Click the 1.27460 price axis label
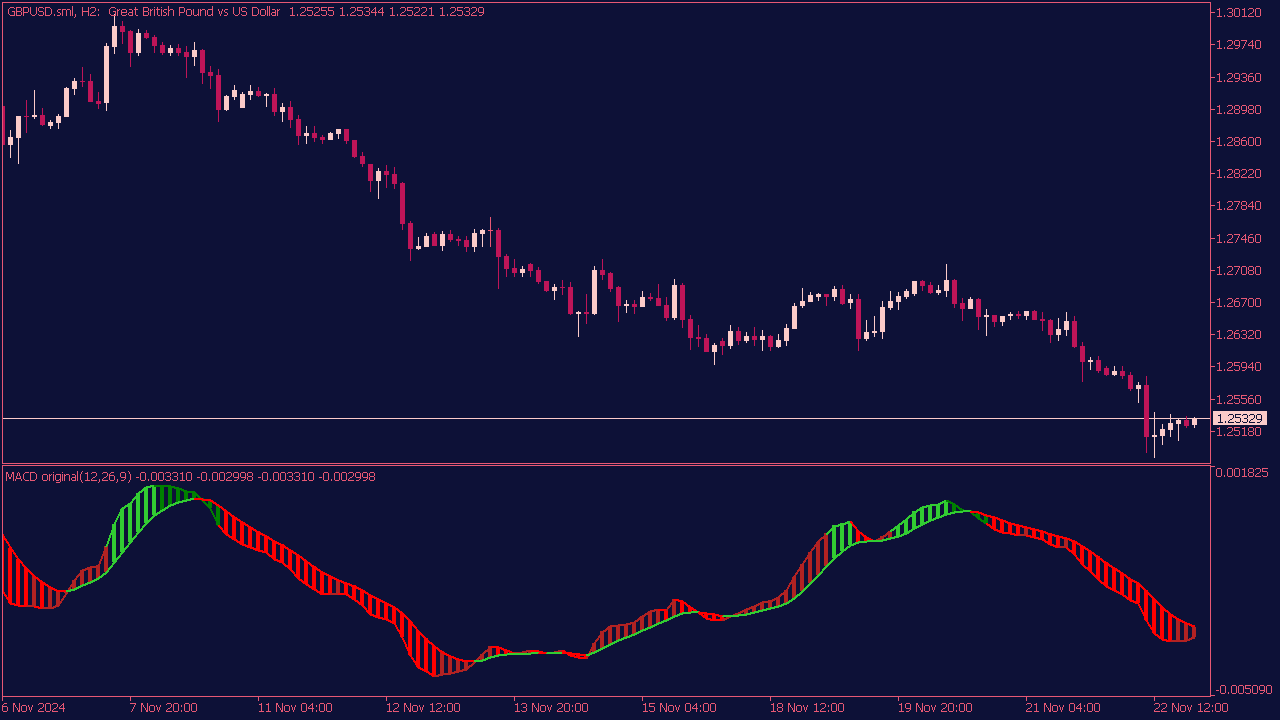Screen dimensions: 1280x720 coord(1240,238)
